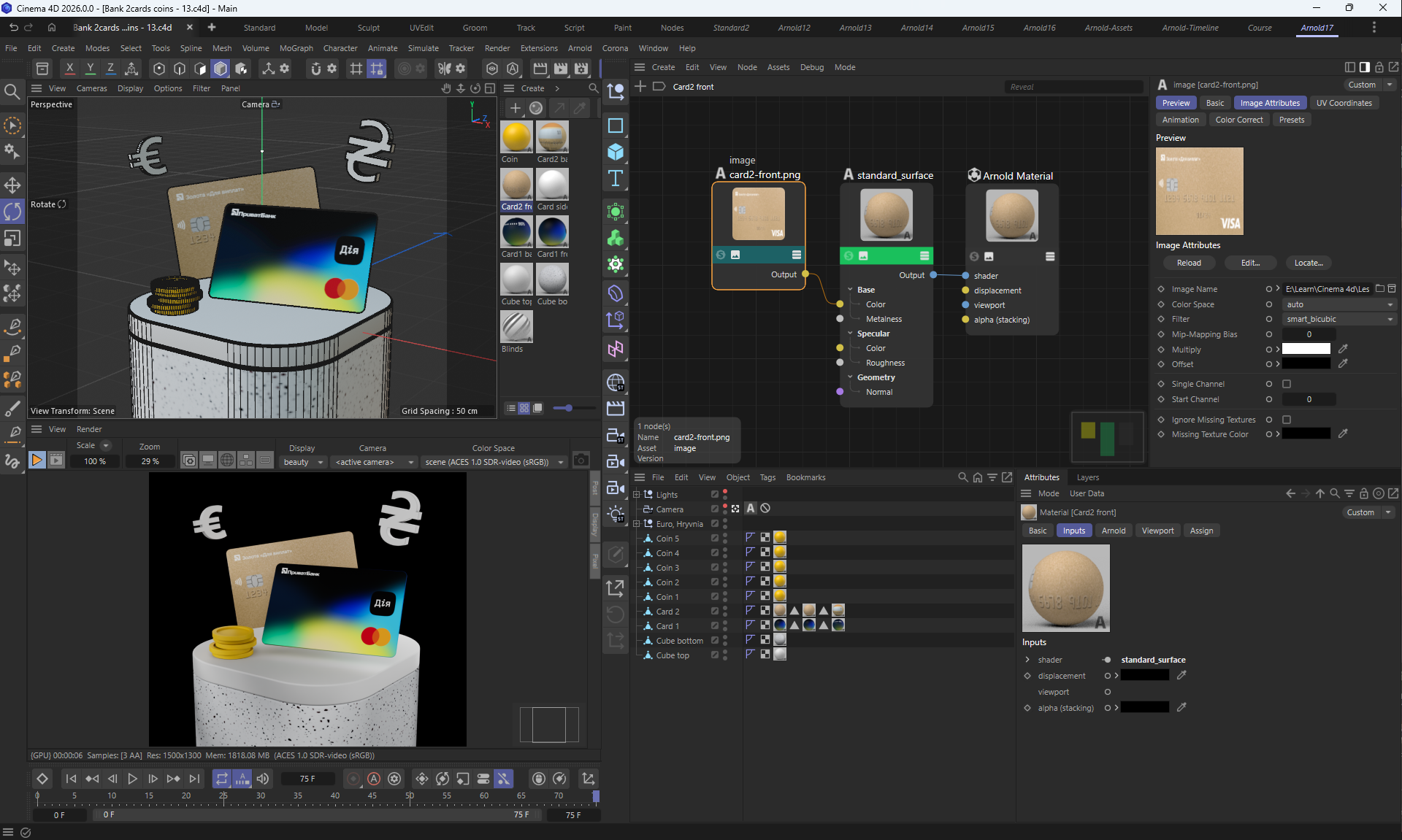Select the Move tool in left toolbar
Image resolution: width=1402 pixels, height=840 pixels.
point(12,184)
